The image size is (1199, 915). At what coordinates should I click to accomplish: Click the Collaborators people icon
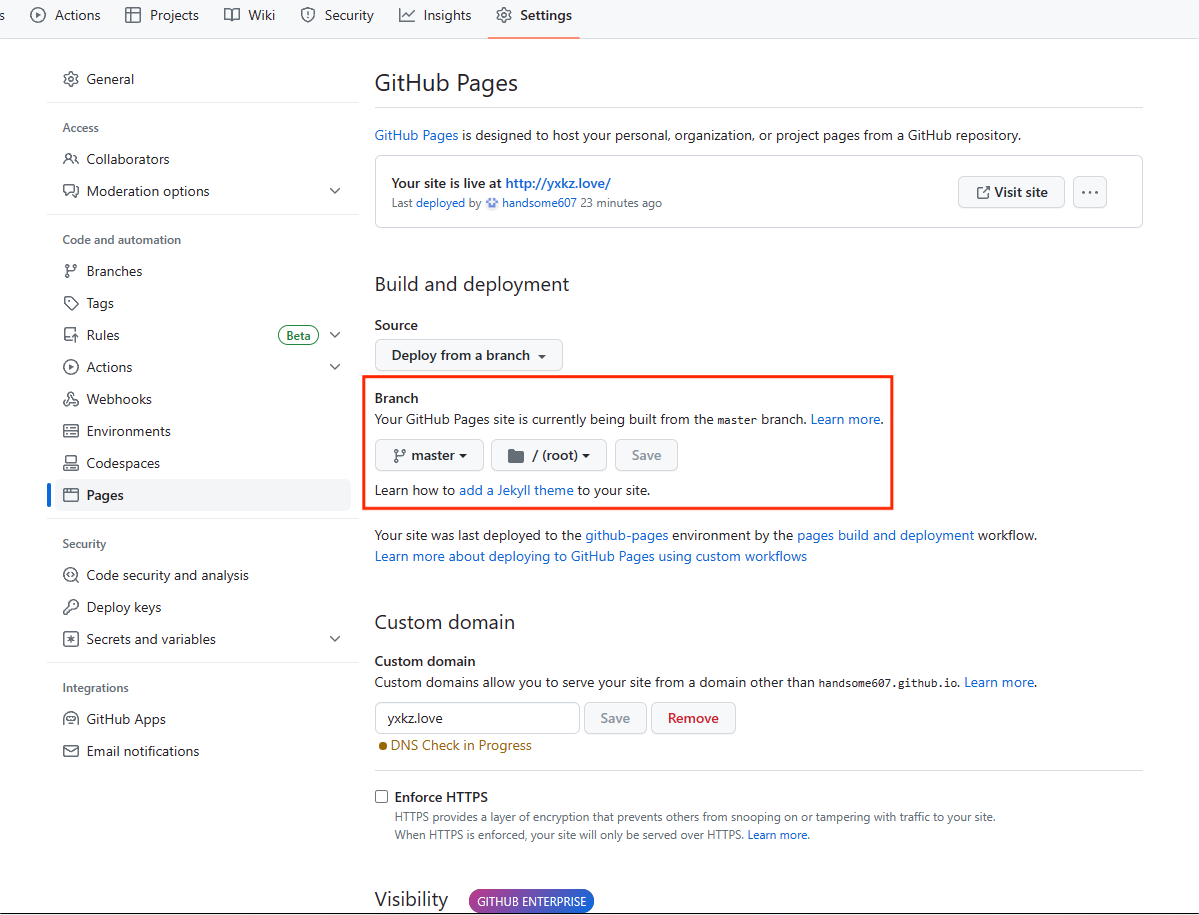coord(71,159)
